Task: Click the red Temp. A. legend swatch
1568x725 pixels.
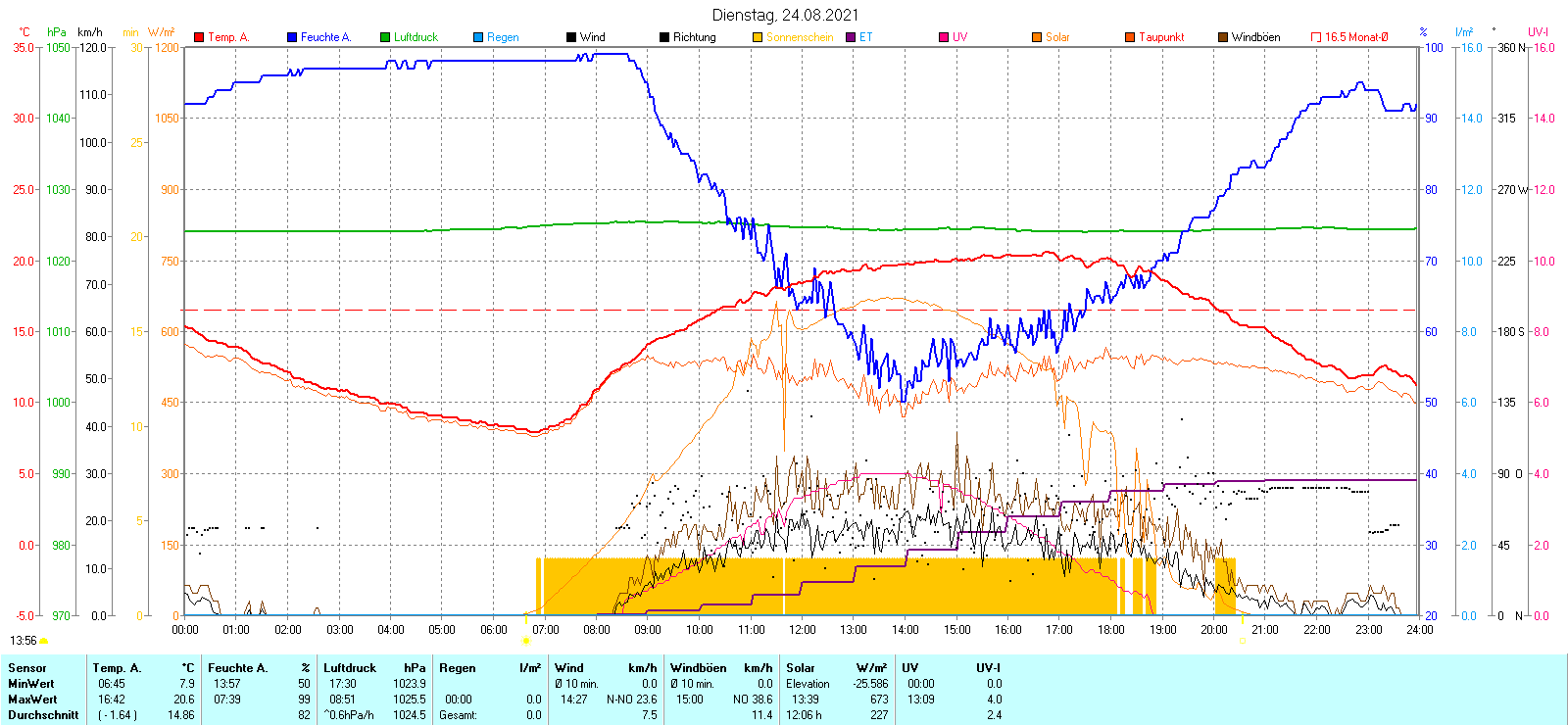Action: pos(199,37)
